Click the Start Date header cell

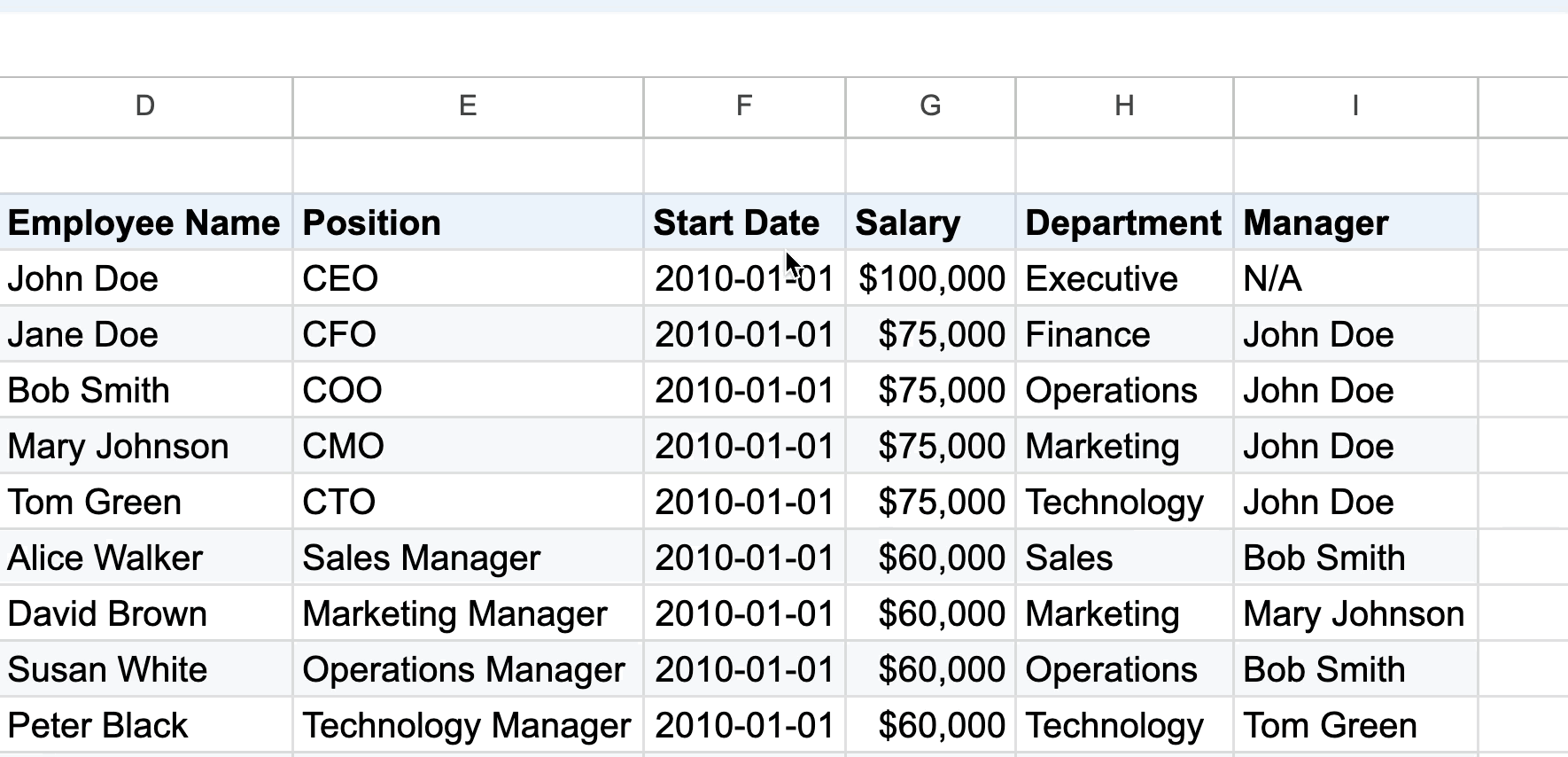click(x=736, y=223)
